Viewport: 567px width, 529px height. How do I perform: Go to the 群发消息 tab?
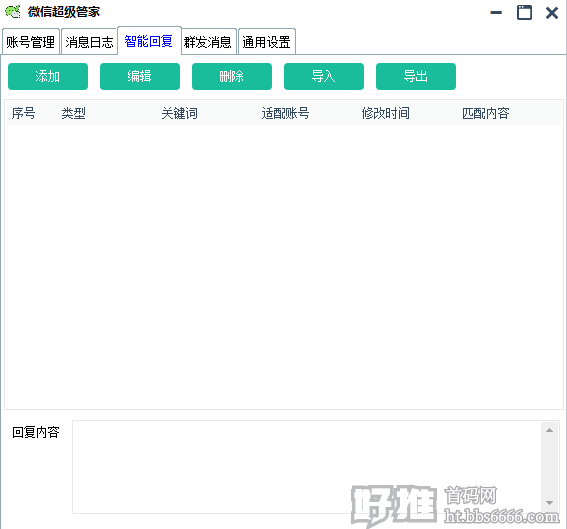(208, 42)
